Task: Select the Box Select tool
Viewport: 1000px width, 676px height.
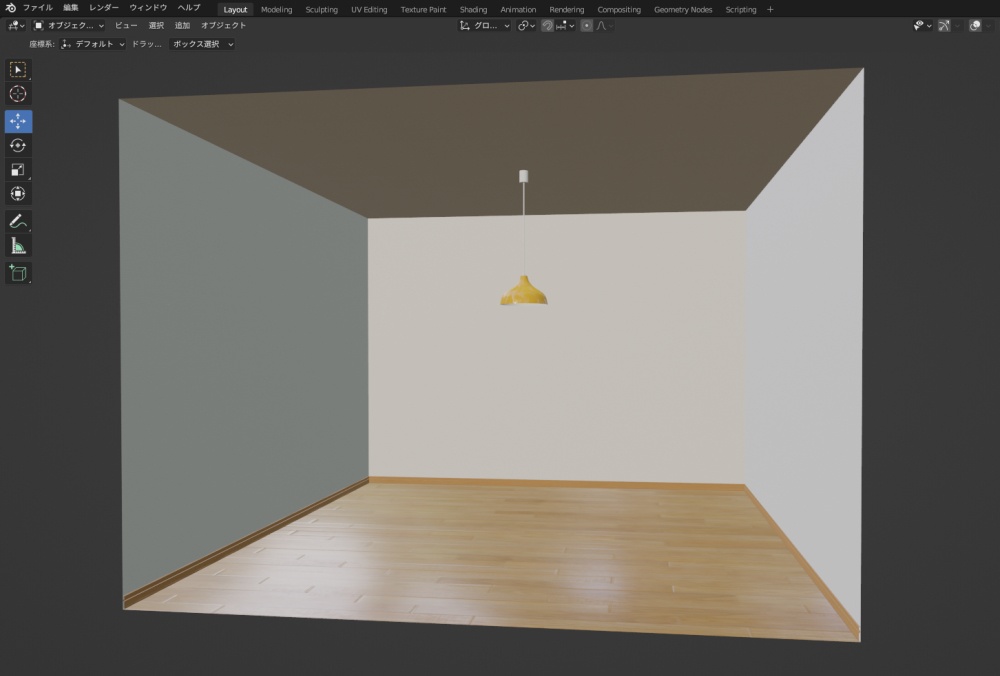Action: pos(18,69)
